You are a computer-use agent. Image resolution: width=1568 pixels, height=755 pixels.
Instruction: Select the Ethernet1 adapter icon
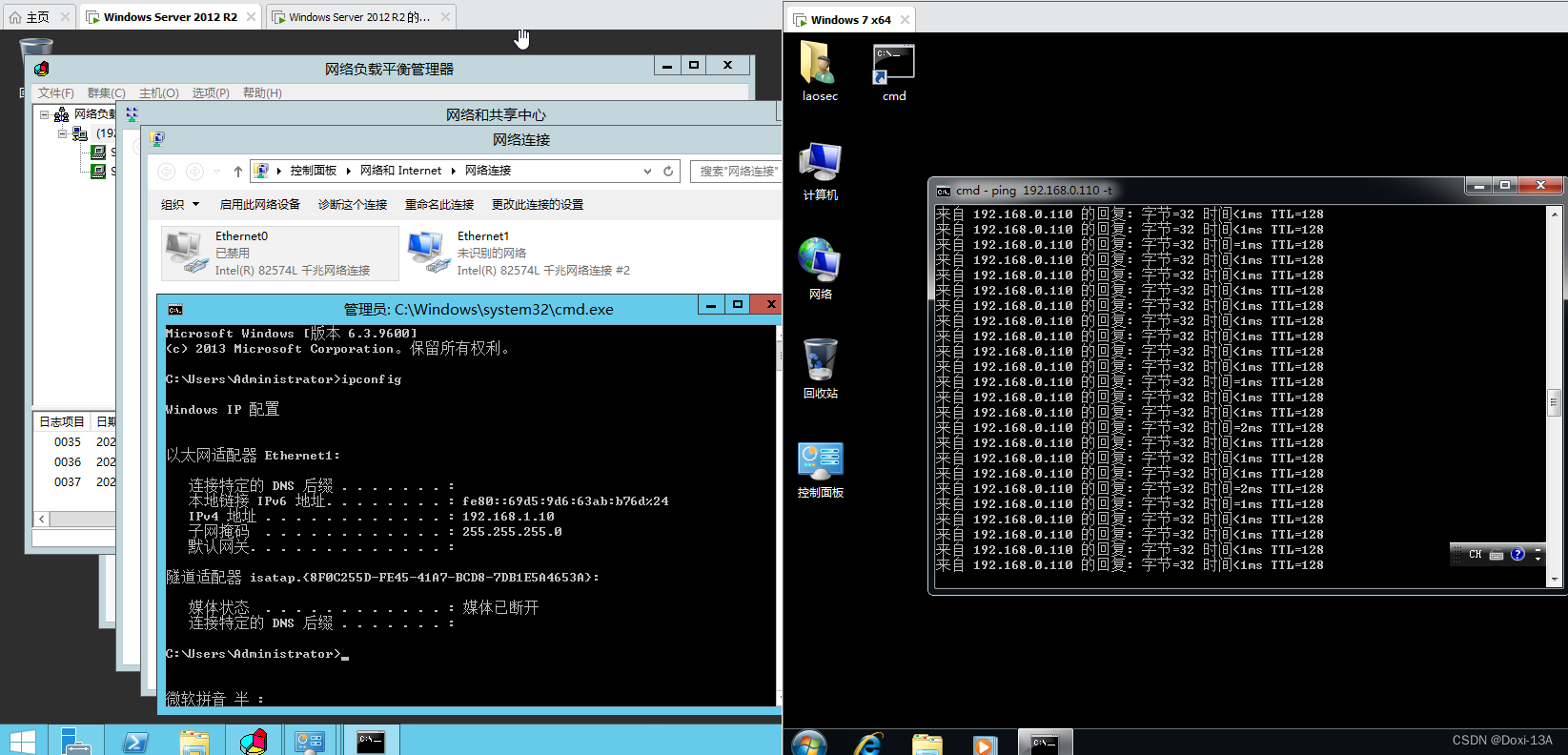click(x=428, y=253)
